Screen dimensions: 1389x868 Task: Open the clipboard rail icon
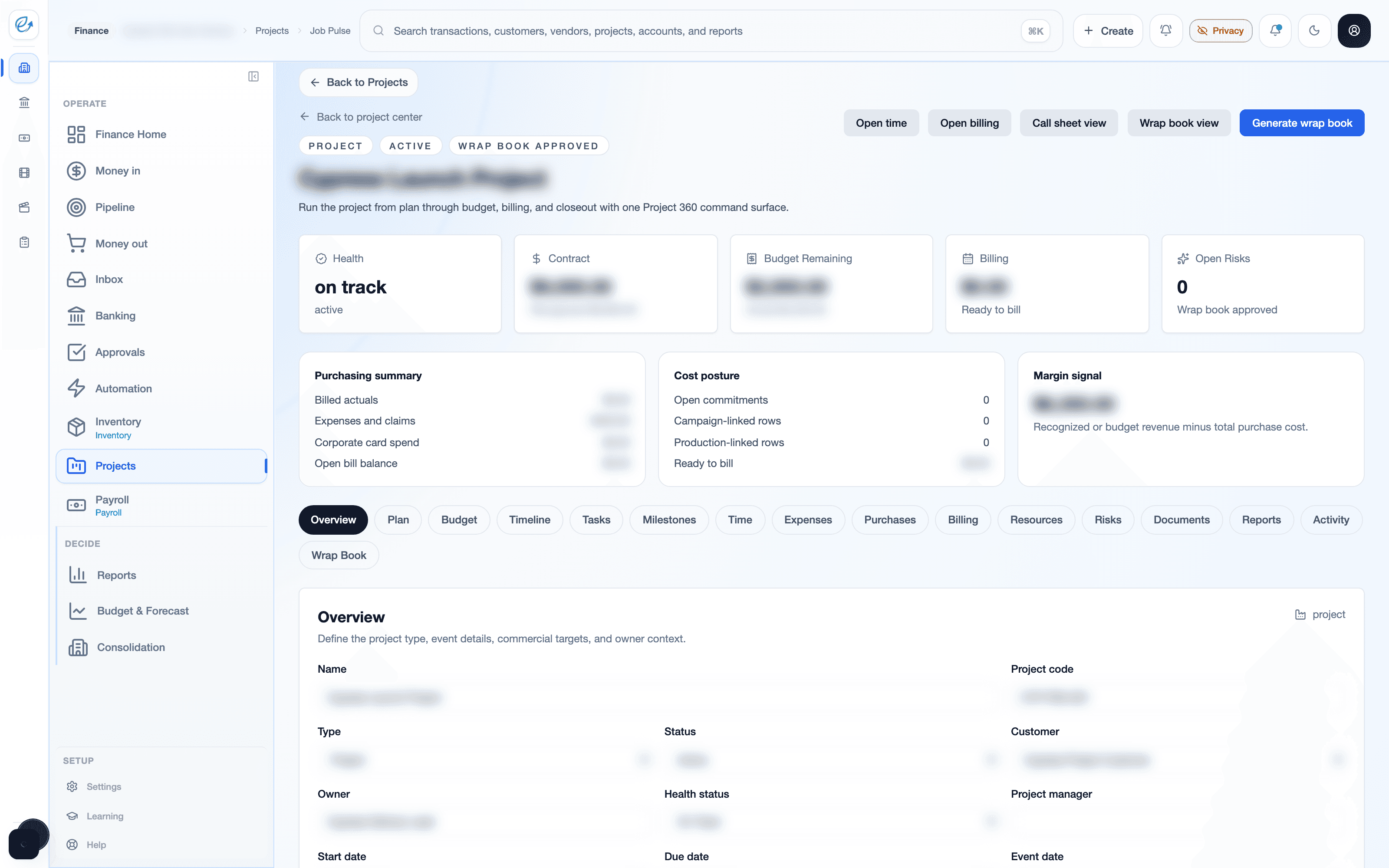[x=24, y=242]
